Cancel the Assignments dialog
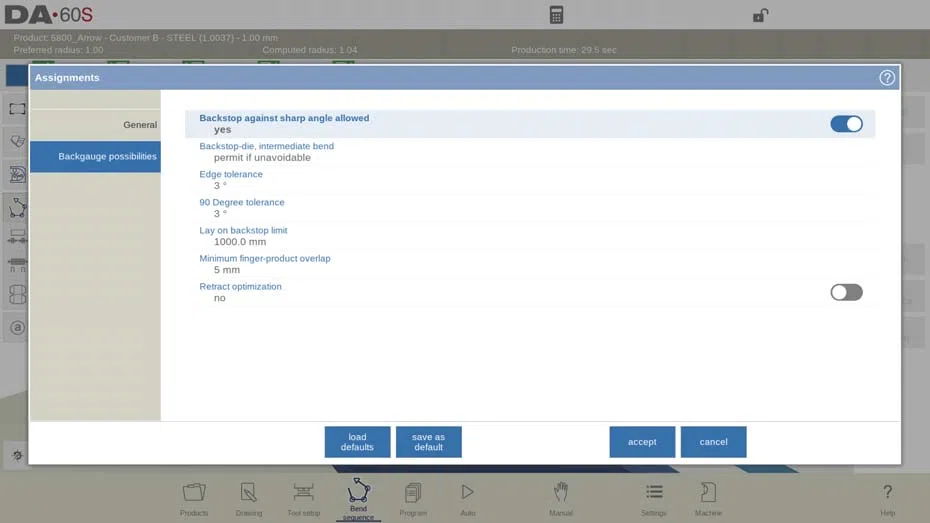This screenshot has width=930, height=523. [713, 442]
